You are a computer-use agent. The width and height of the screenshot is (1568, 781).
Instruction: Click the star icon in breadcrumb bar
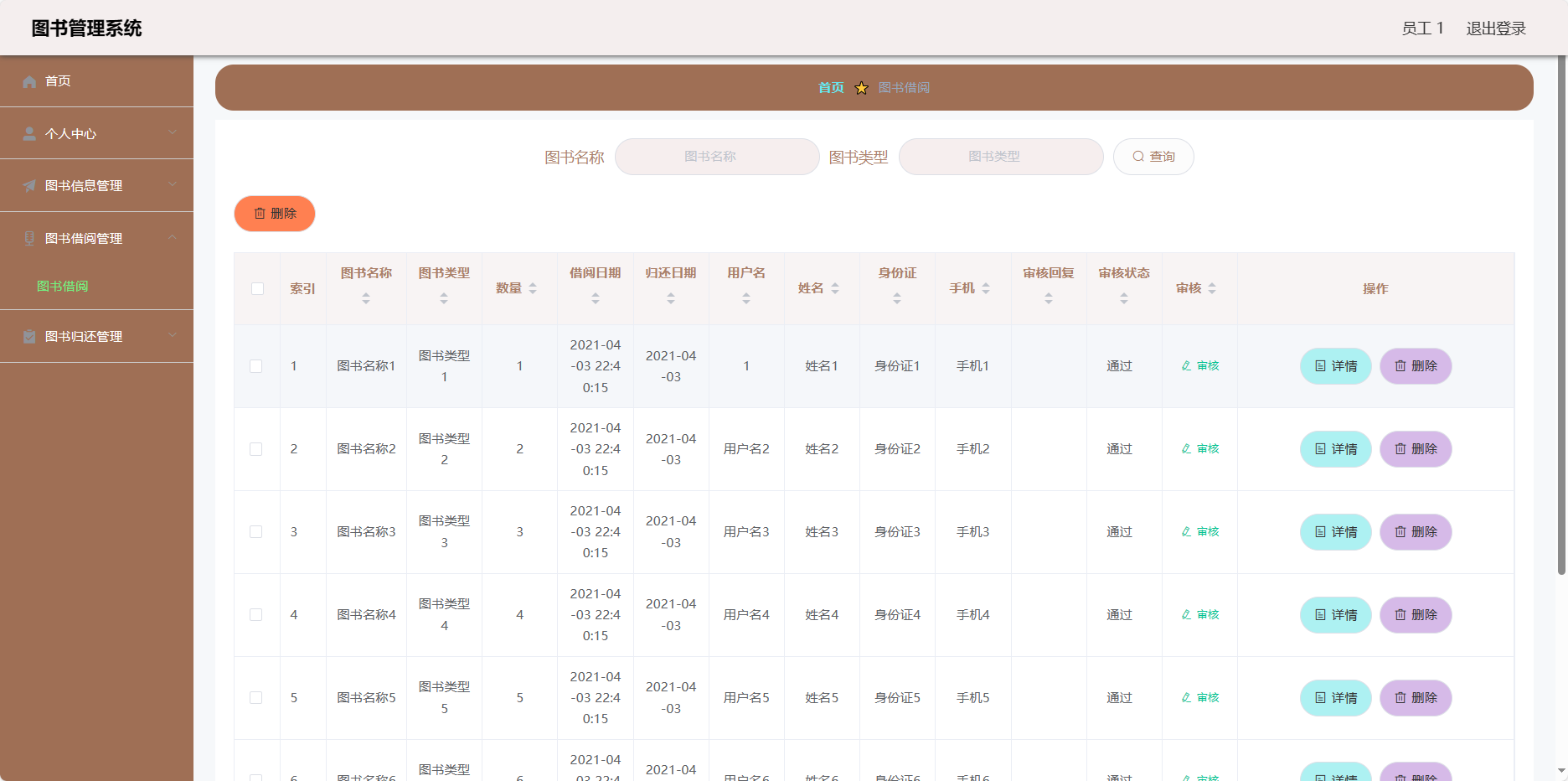[x=861, y=87]
